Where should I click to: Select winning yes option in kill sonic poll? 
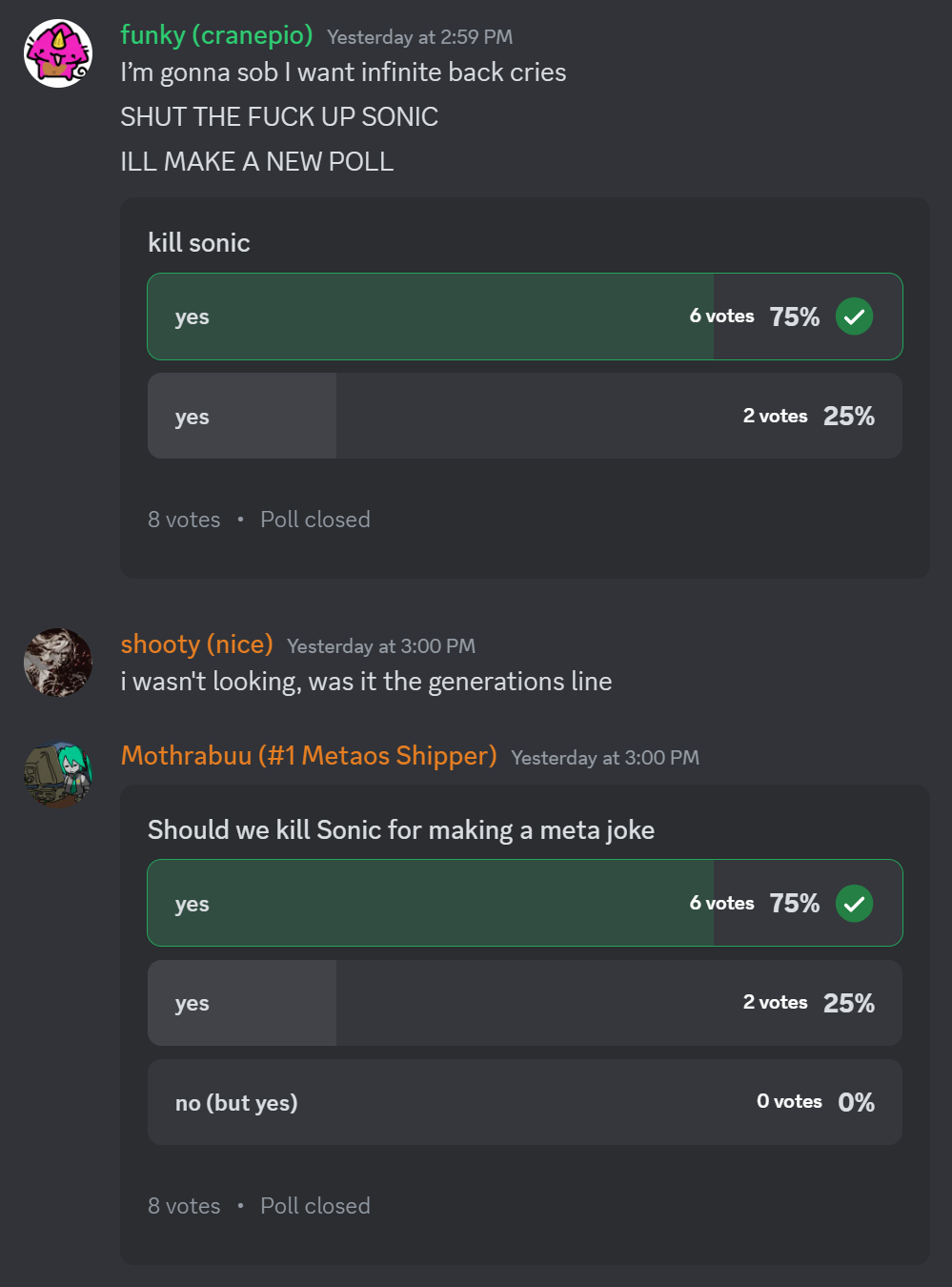[429, 317]
